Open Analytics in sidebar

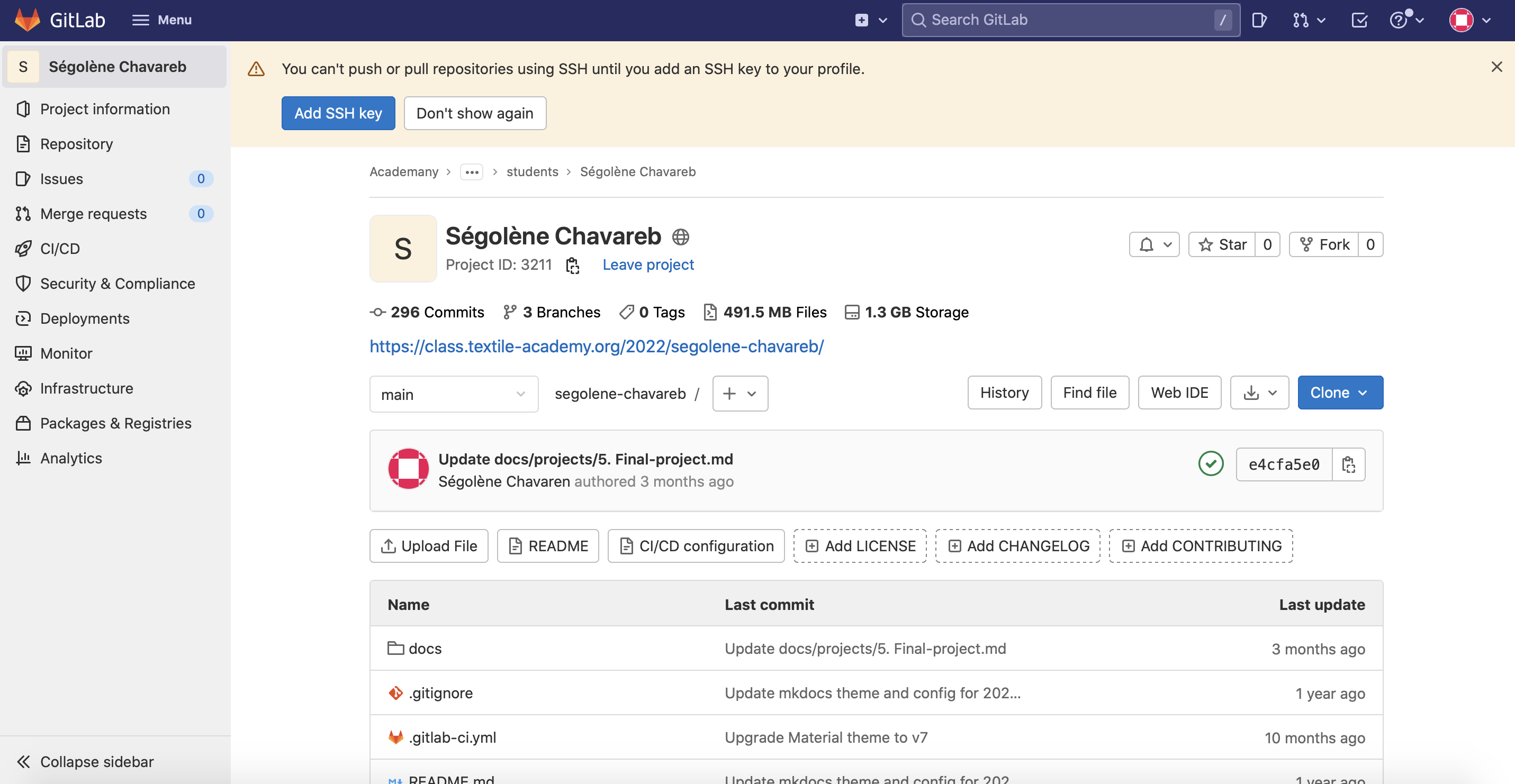tap(70, 459)
